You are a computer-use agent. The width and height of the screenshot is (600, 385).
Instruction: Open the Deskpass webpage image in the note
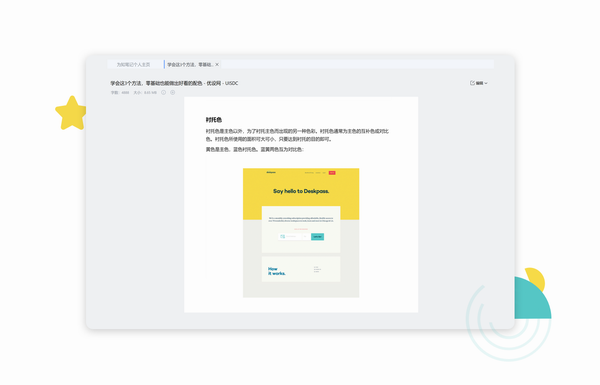(301, 233)
